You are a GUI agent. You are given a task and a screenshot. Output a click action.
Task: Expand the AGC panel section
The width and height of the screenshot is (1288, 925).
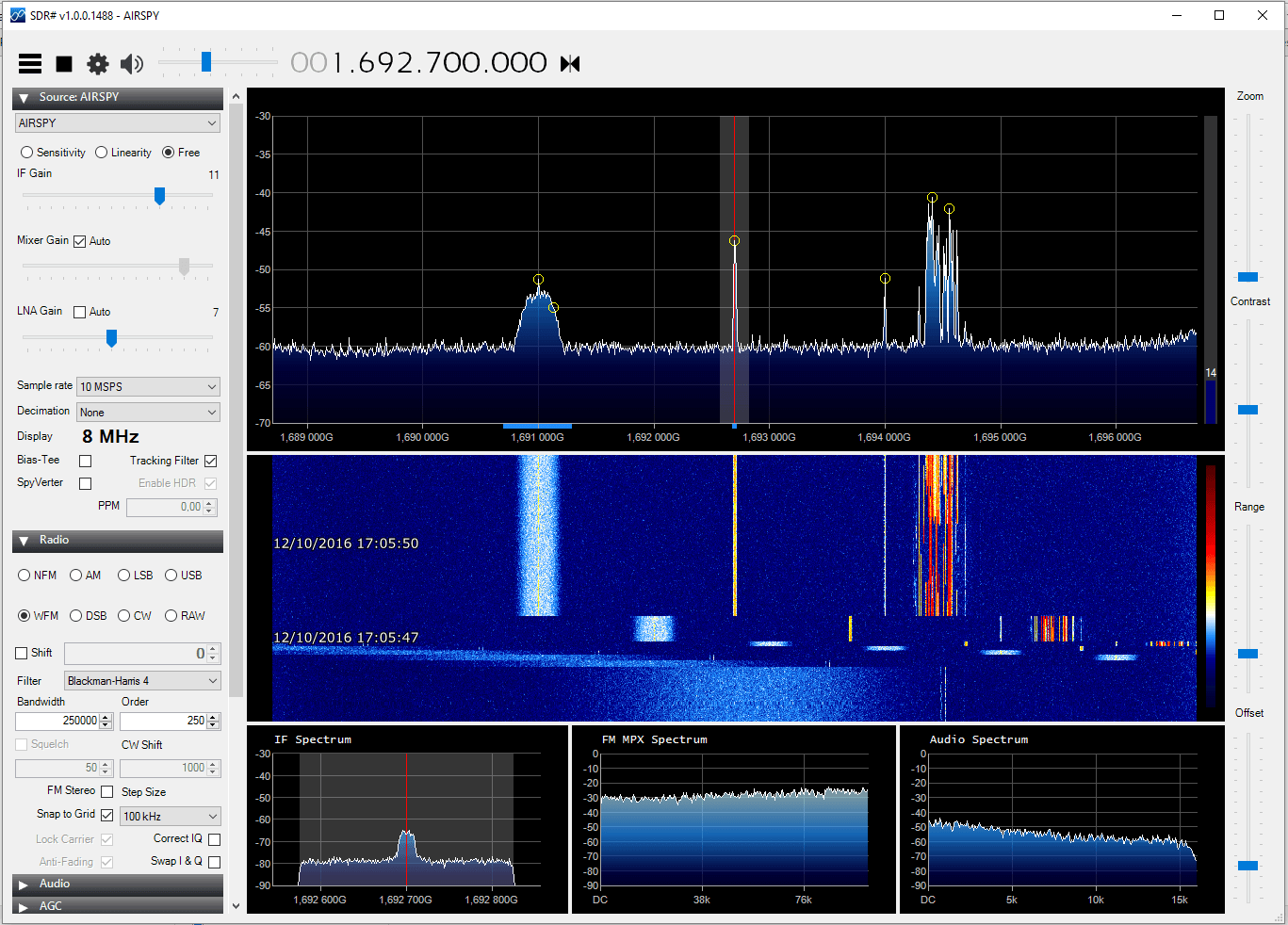[24, 906]
